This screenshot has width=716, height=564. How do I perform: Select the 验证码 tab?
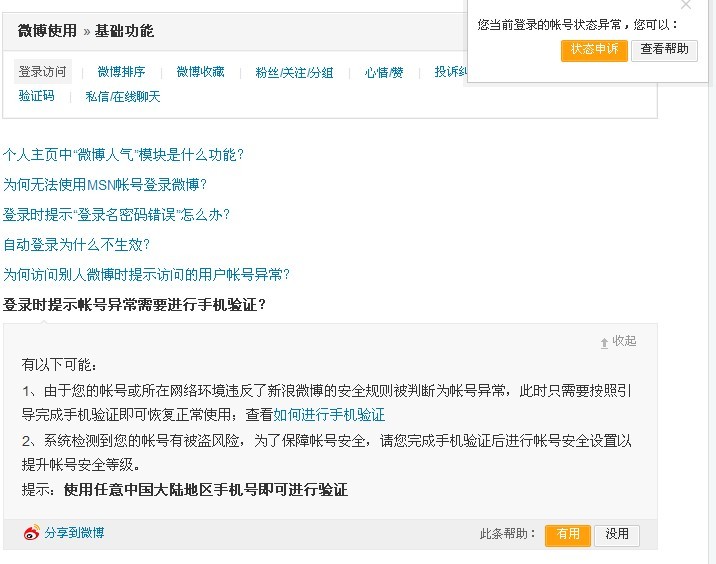point(36,96)
